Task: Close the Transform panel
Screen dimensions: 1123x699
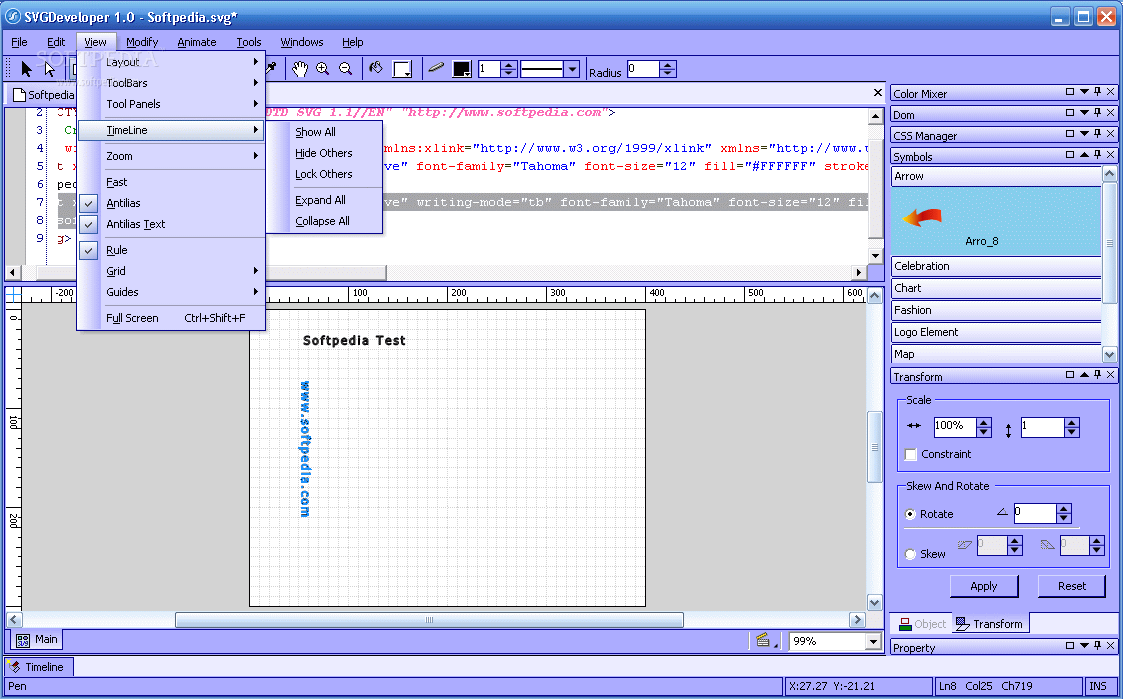Action: [1111, 375]
